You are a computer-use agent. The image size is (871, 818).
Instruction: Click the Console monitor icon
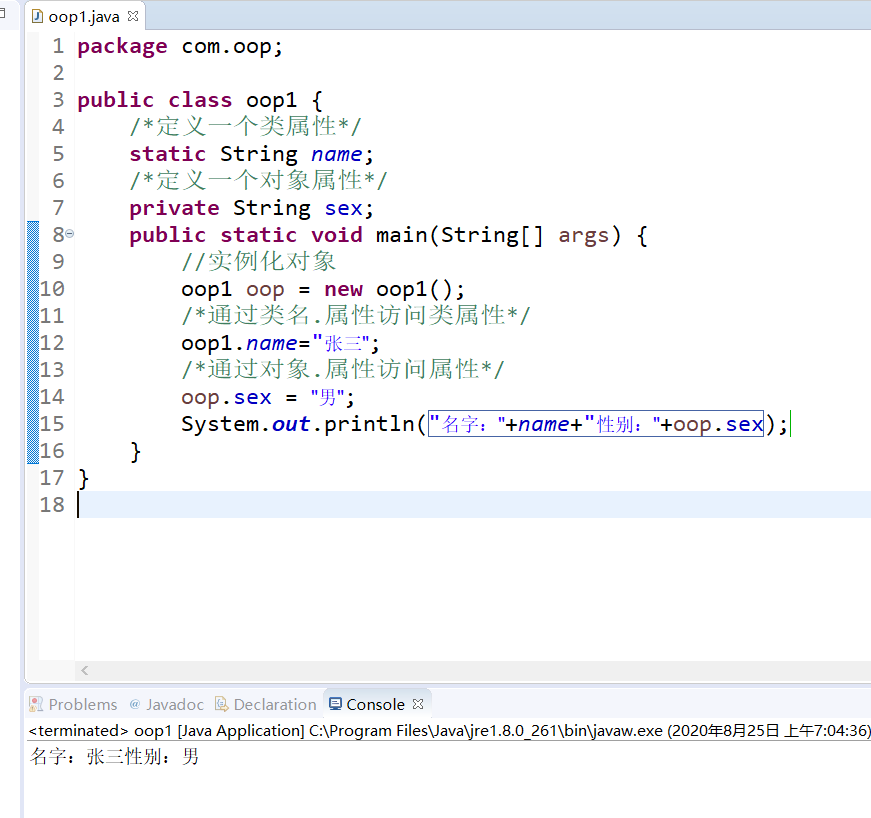pyautogui.click(x=335, y=704)
